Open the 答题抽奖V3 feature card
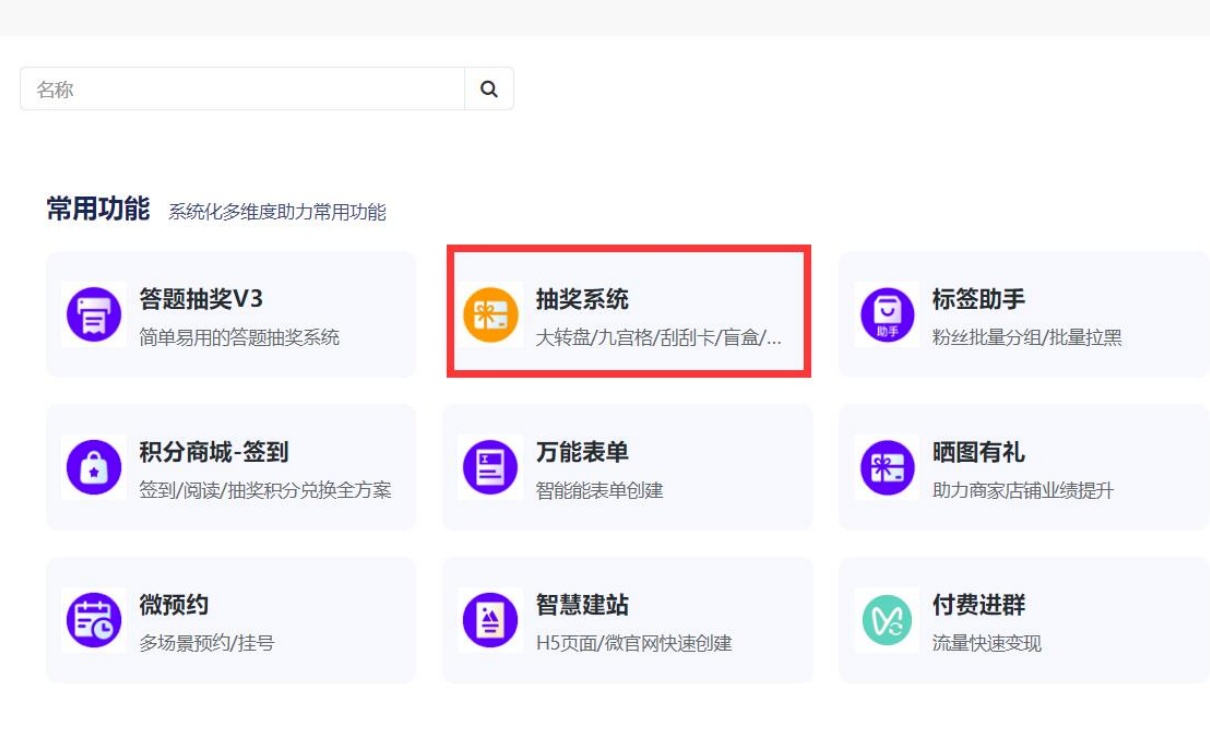Screen dimensions: 1210x750 (x=230, y=311)
